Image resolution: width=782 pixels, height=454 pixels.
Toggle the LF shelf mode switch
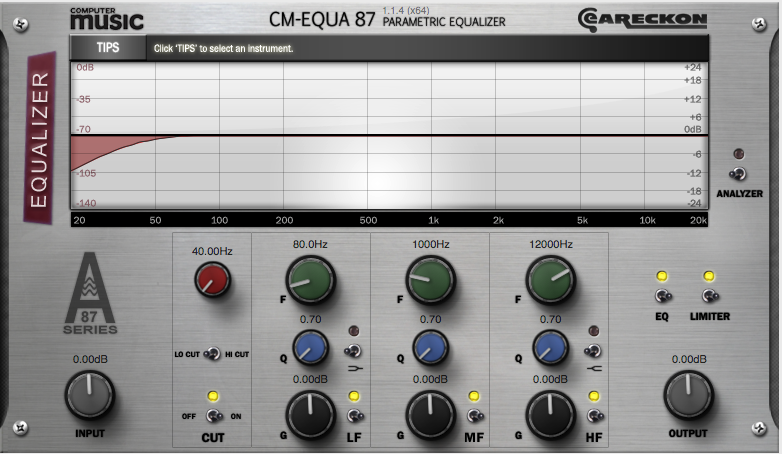[x=353, y=351]
